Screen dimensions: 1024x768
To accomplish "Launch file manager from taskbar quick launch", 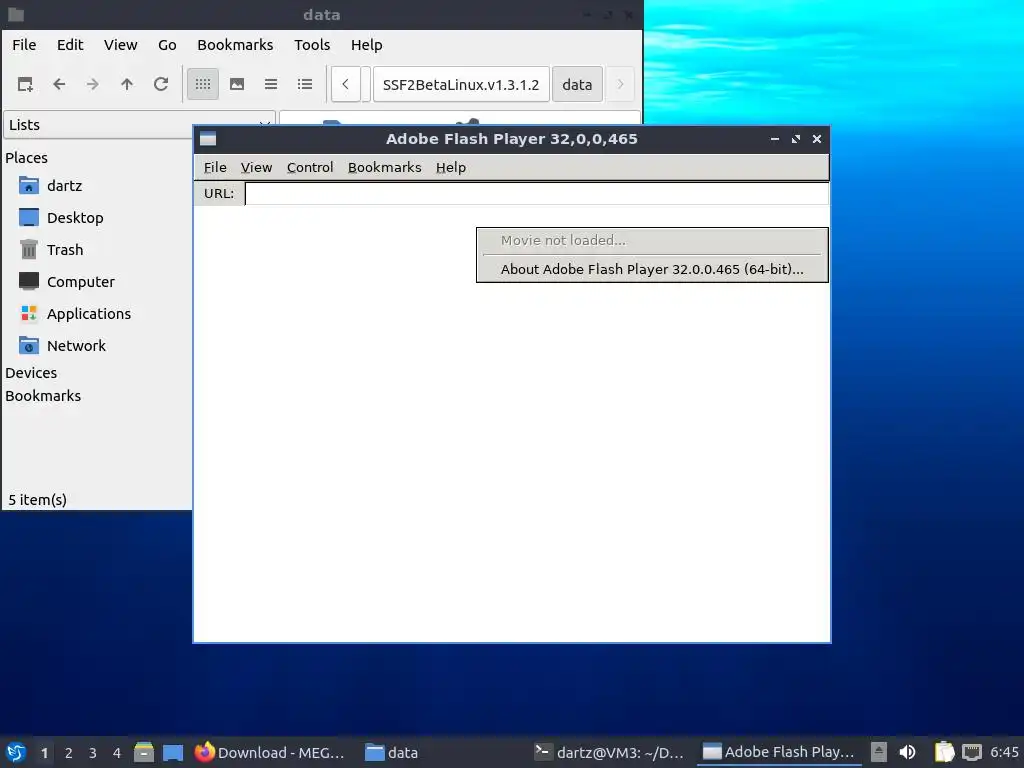I will pyautogui.click(x=144, y=752).
